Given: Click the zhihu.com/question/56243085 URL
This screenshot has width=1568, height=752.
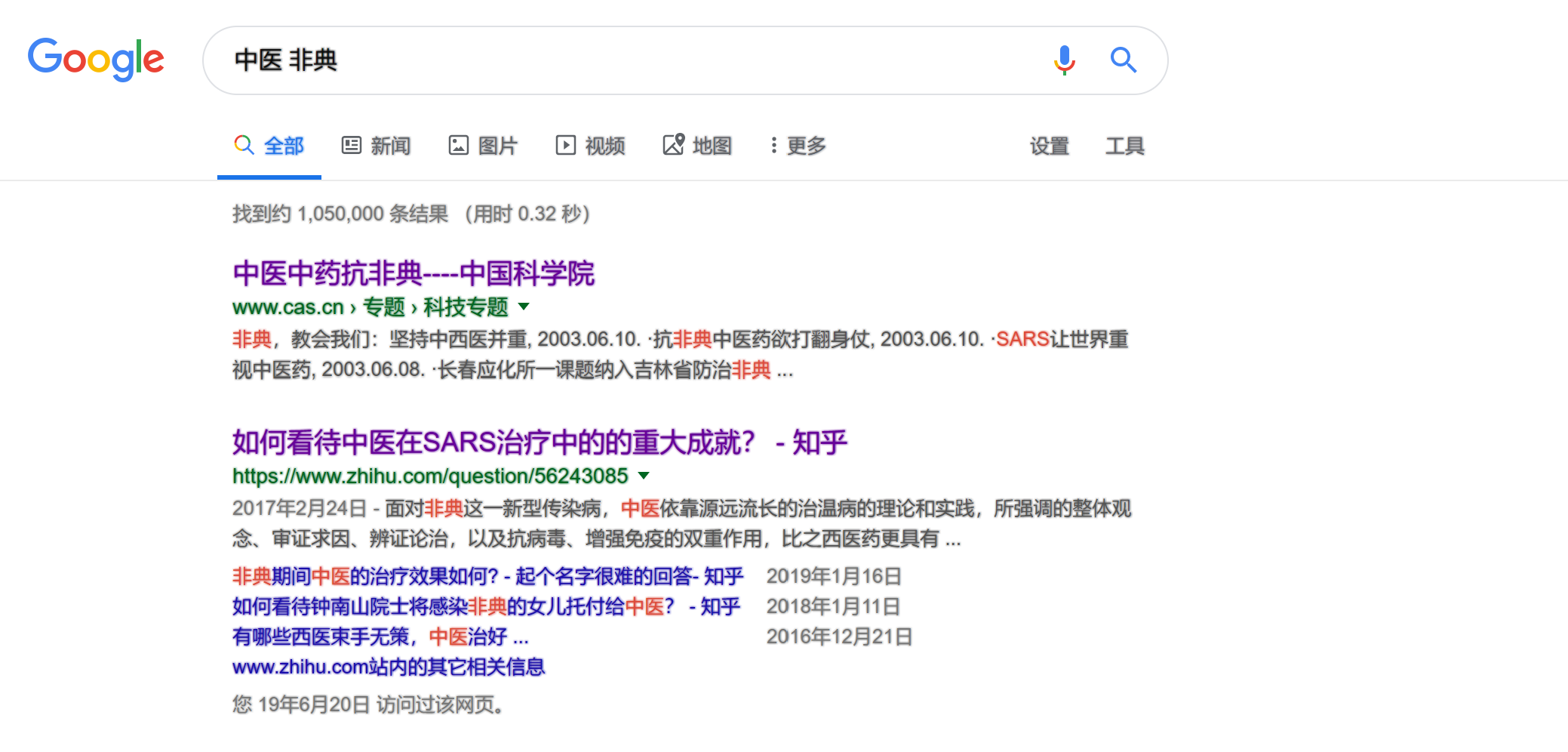Looking at the screenshot, I should tap(430, 476).
